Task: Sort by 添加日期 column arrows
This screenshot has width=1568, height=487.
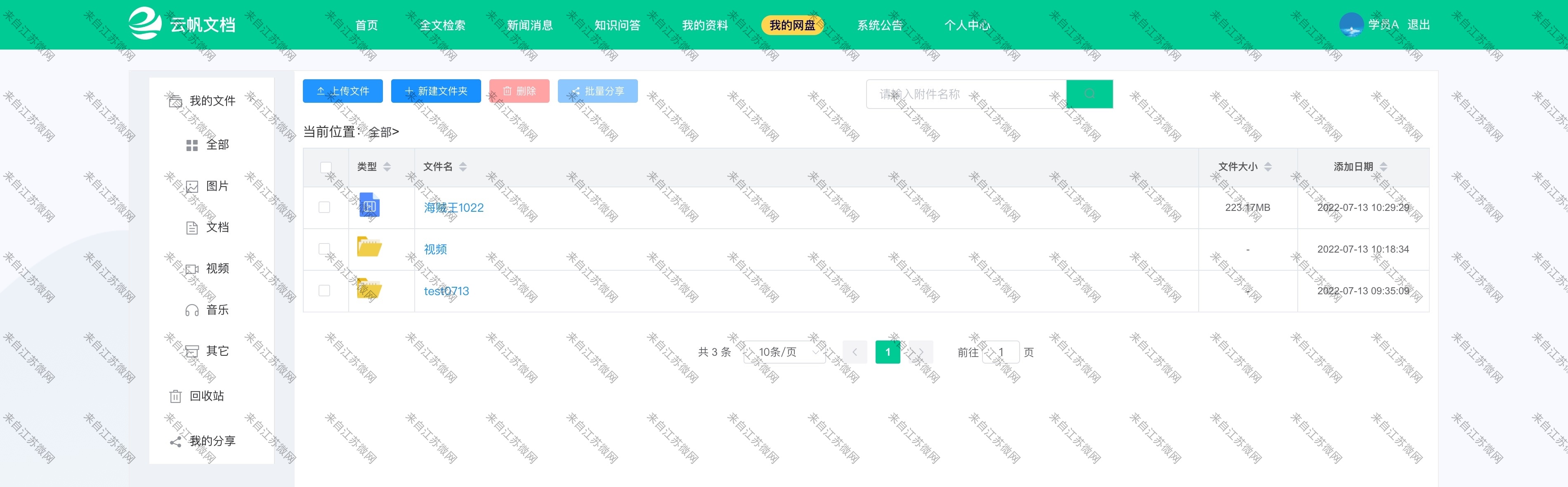Action: [1383, 167]
